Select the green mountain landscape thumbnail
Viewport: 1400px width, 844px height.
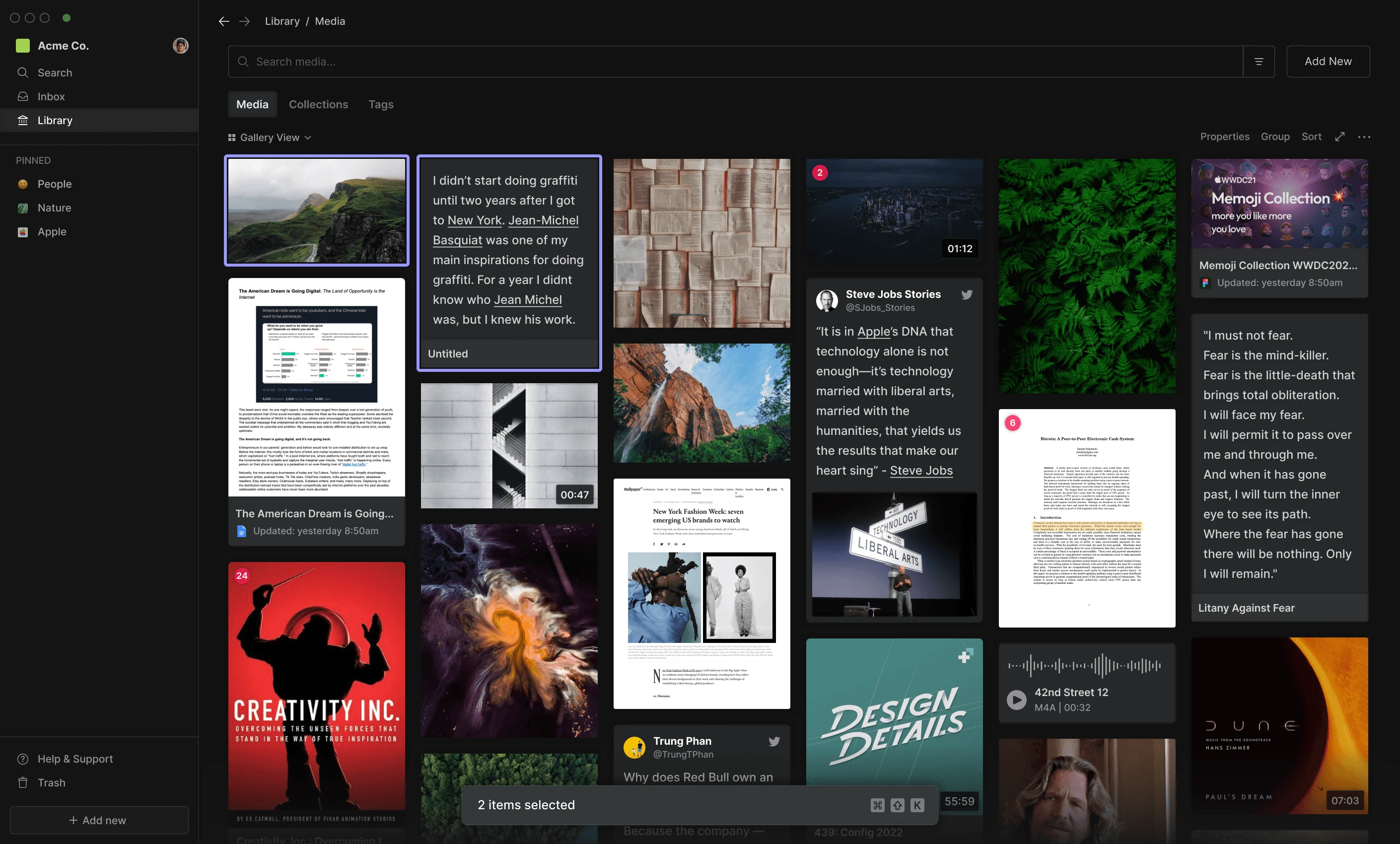(316, 211)
